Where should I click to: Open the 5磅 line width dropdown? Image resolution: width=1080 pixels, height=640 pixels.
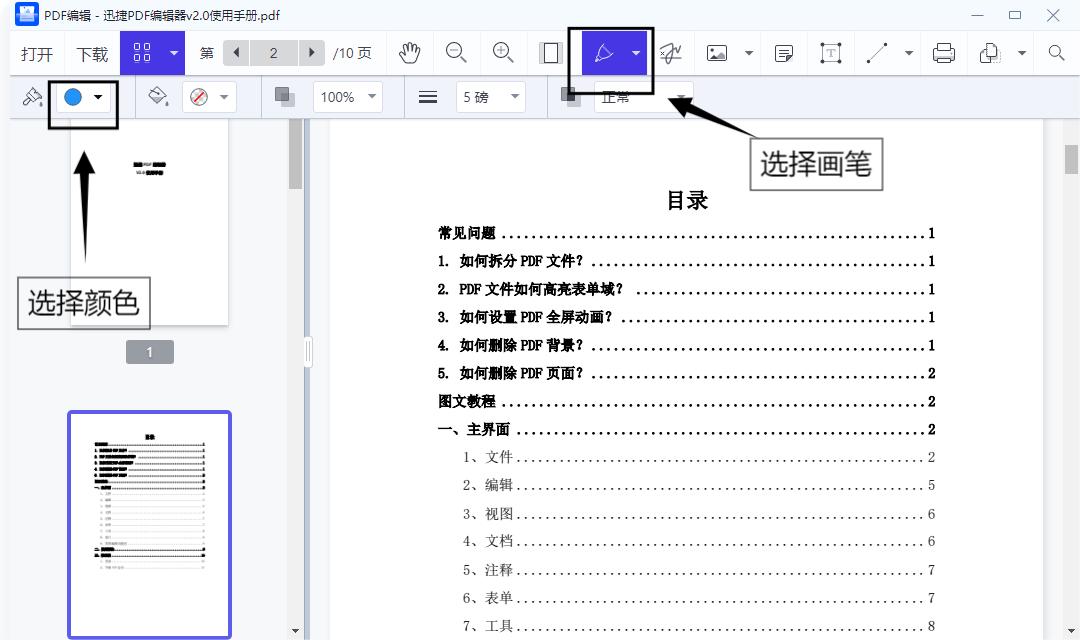pyautogui.click(x=490, y=97)
